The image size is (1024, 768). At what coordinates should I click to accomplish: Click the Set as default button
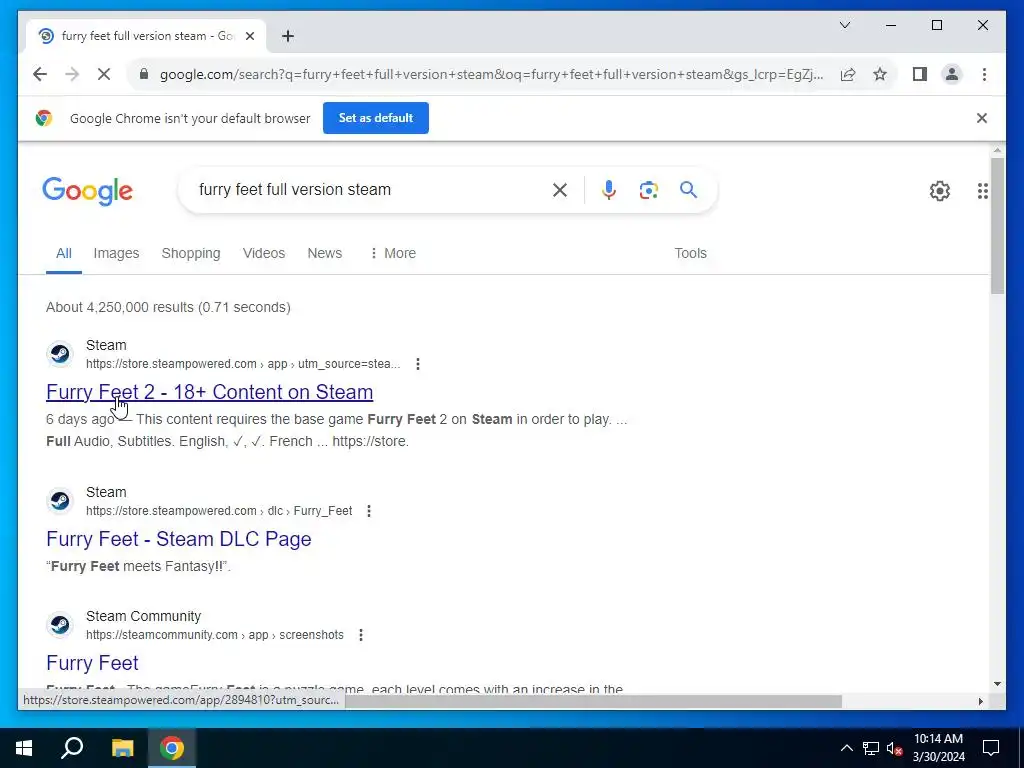tap(376, 118)
